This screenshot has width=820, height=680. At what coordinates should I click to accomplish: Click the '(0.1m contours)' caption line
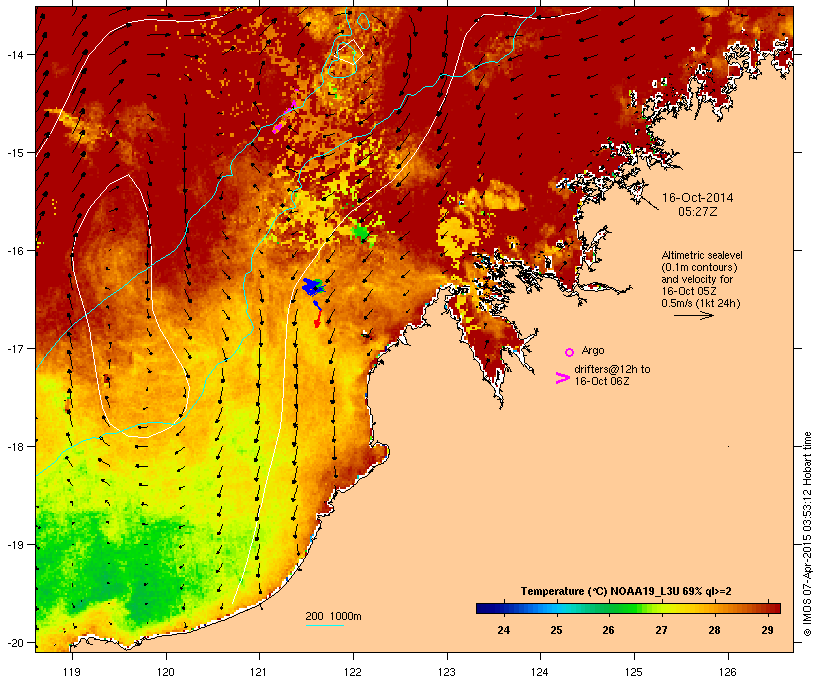(699, 267)
